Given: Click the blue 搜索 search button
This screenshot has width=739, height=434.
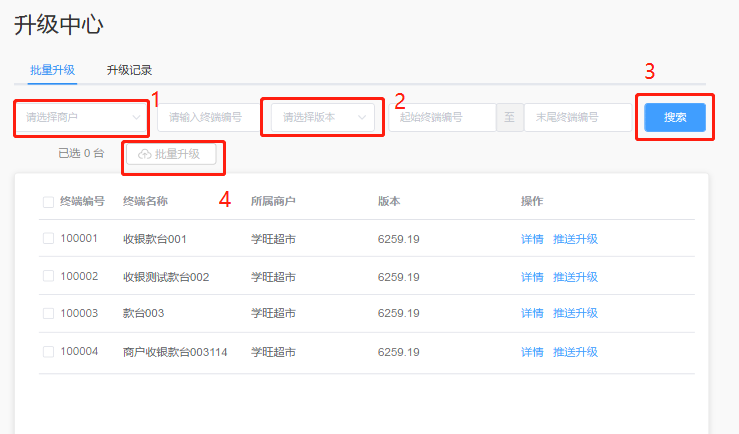Looking at the screenshot, I should 675,117.
